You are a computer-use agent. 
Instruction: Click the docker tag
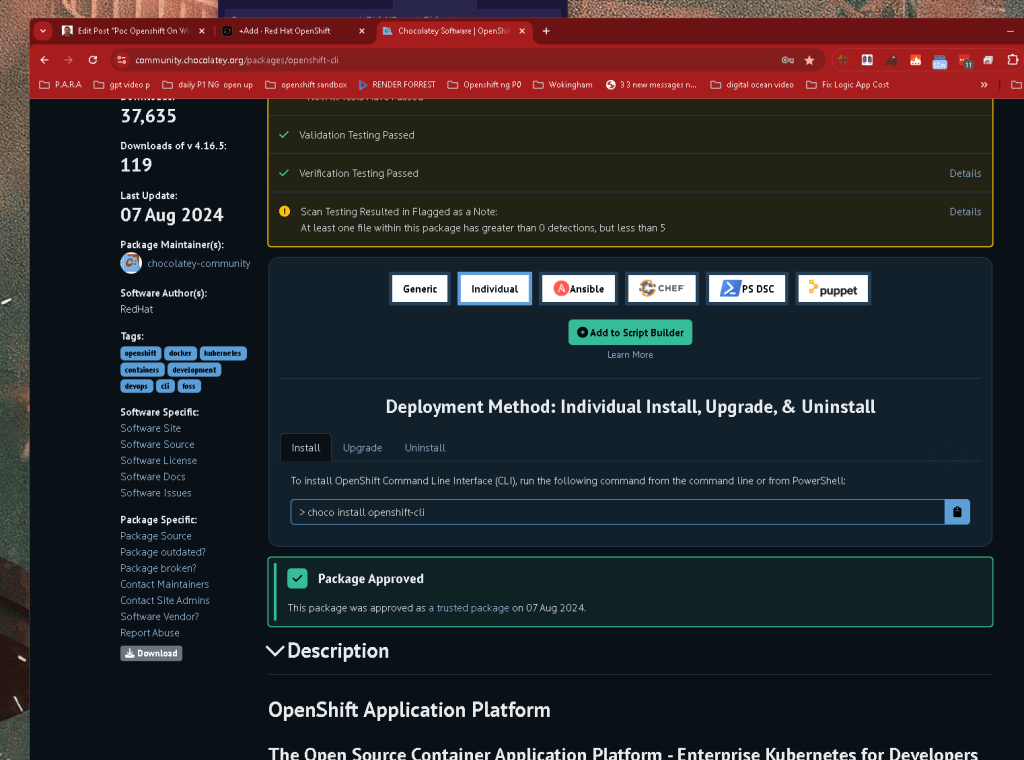[180, 353]
